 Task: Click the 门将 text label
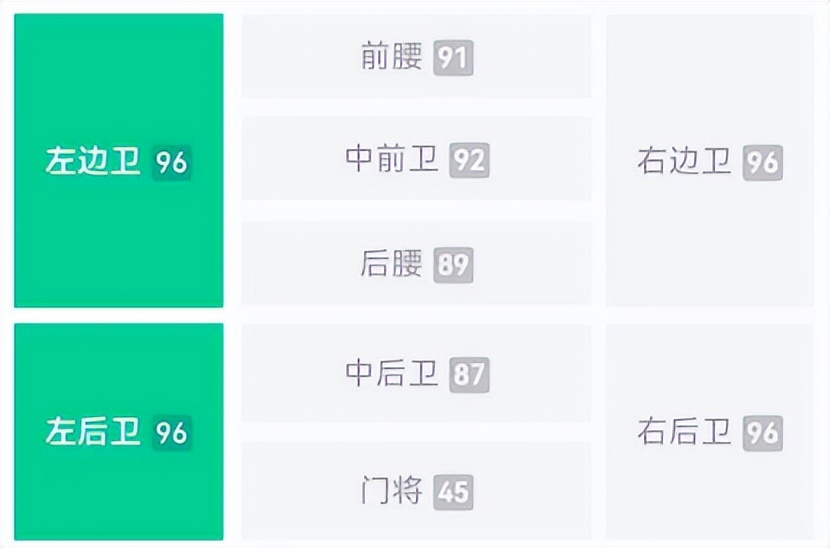coord(392,491)
